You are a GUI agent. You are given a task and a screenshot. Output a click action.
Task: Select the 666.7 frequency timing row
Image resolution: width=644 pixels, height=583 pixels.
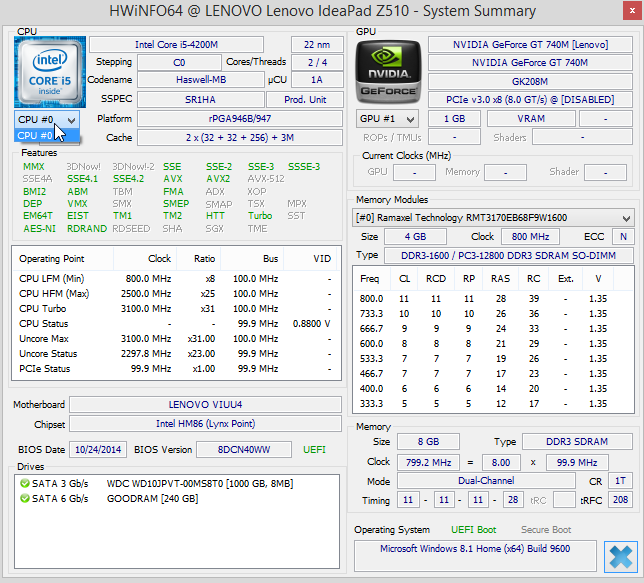coord(493,329)
